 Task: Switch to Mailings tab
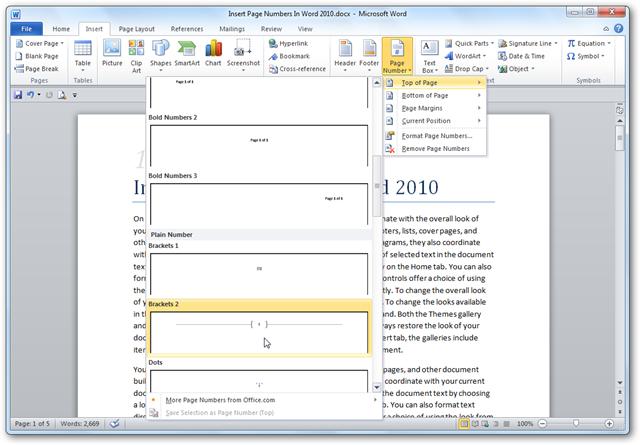232,29
